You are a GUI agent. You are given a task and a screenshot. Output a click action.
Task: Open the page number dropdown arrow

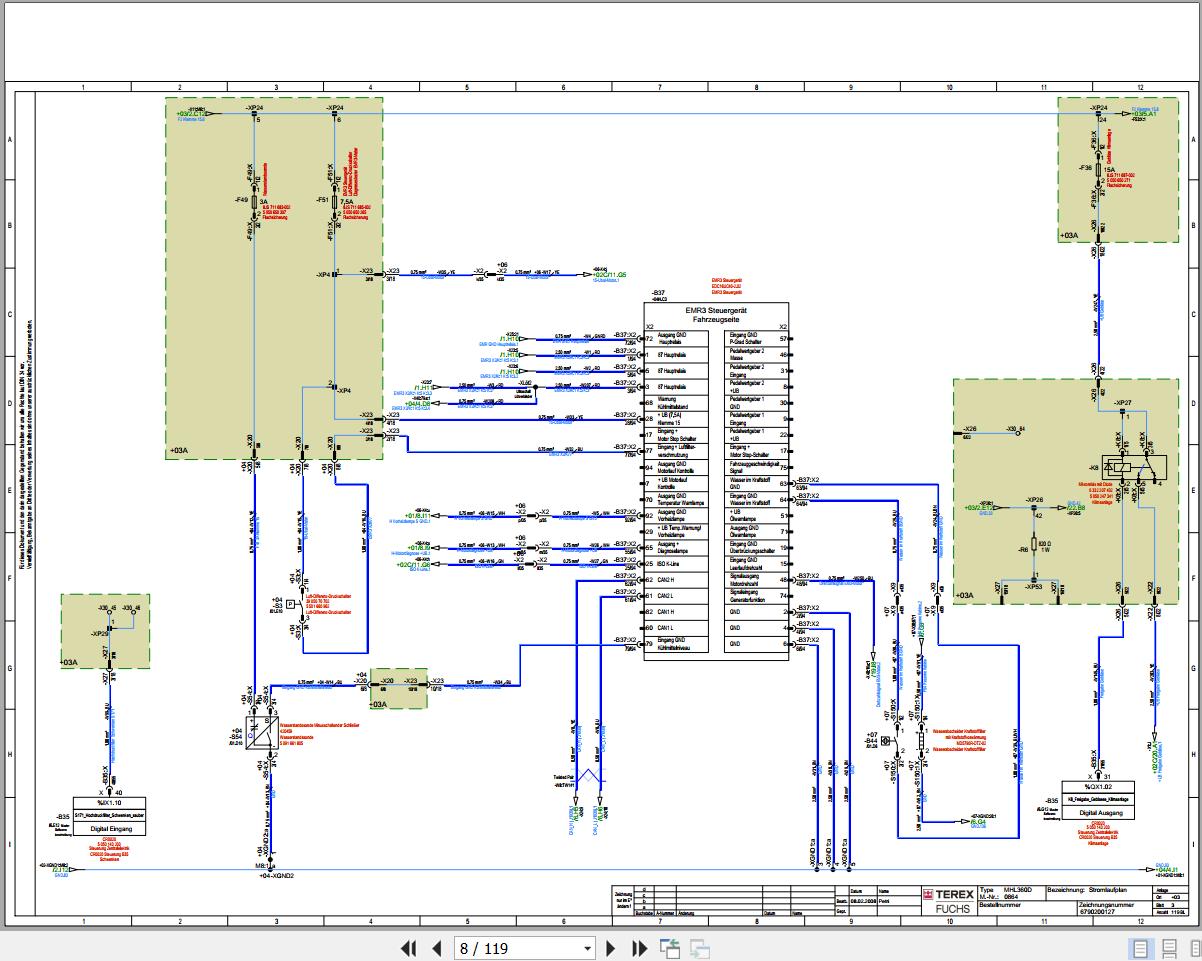tap(587, 949)
